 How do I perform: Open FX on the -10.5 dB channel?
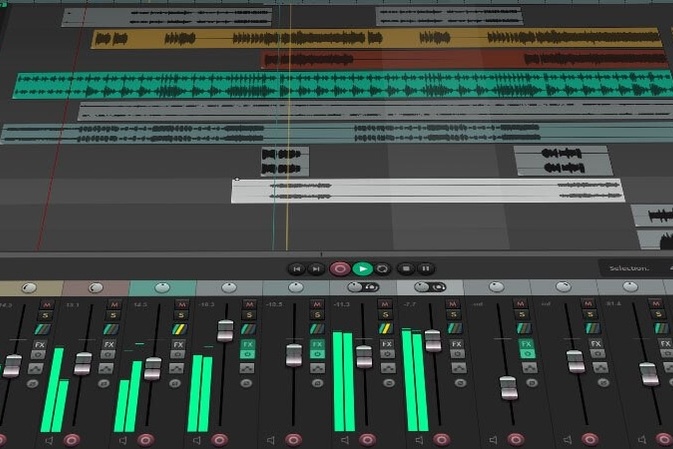pyautogui.click(x=317, y=346)
